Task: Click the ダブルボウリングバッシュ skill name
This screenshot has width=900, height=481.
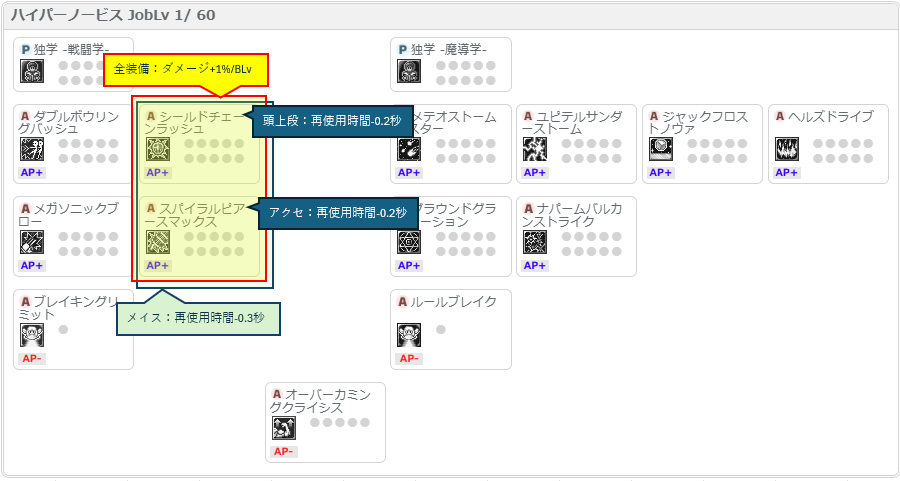Action: click(69, 123)
